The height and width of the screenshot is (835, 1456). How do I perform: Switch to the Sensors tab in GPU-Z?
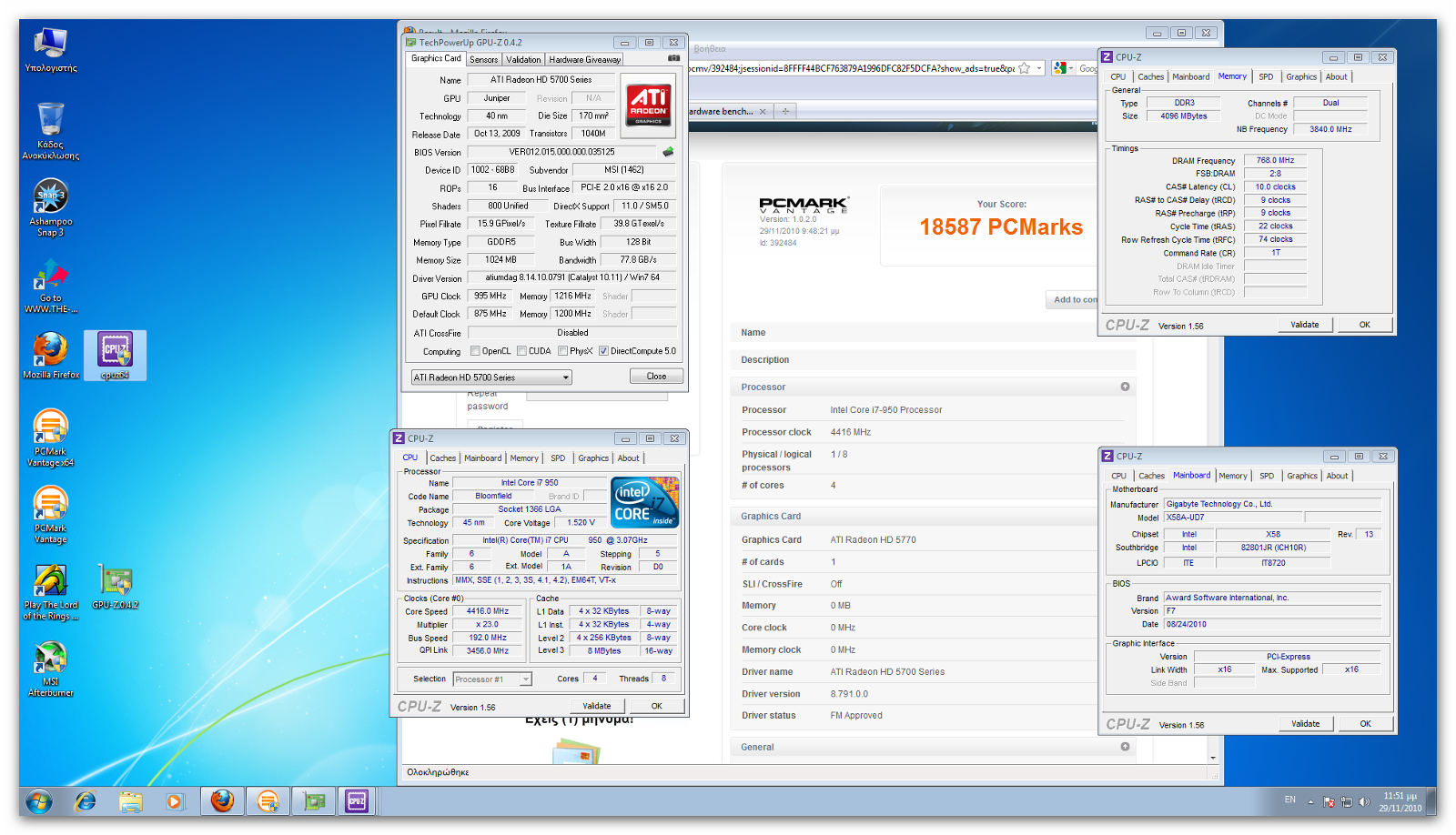coord(484,59)
